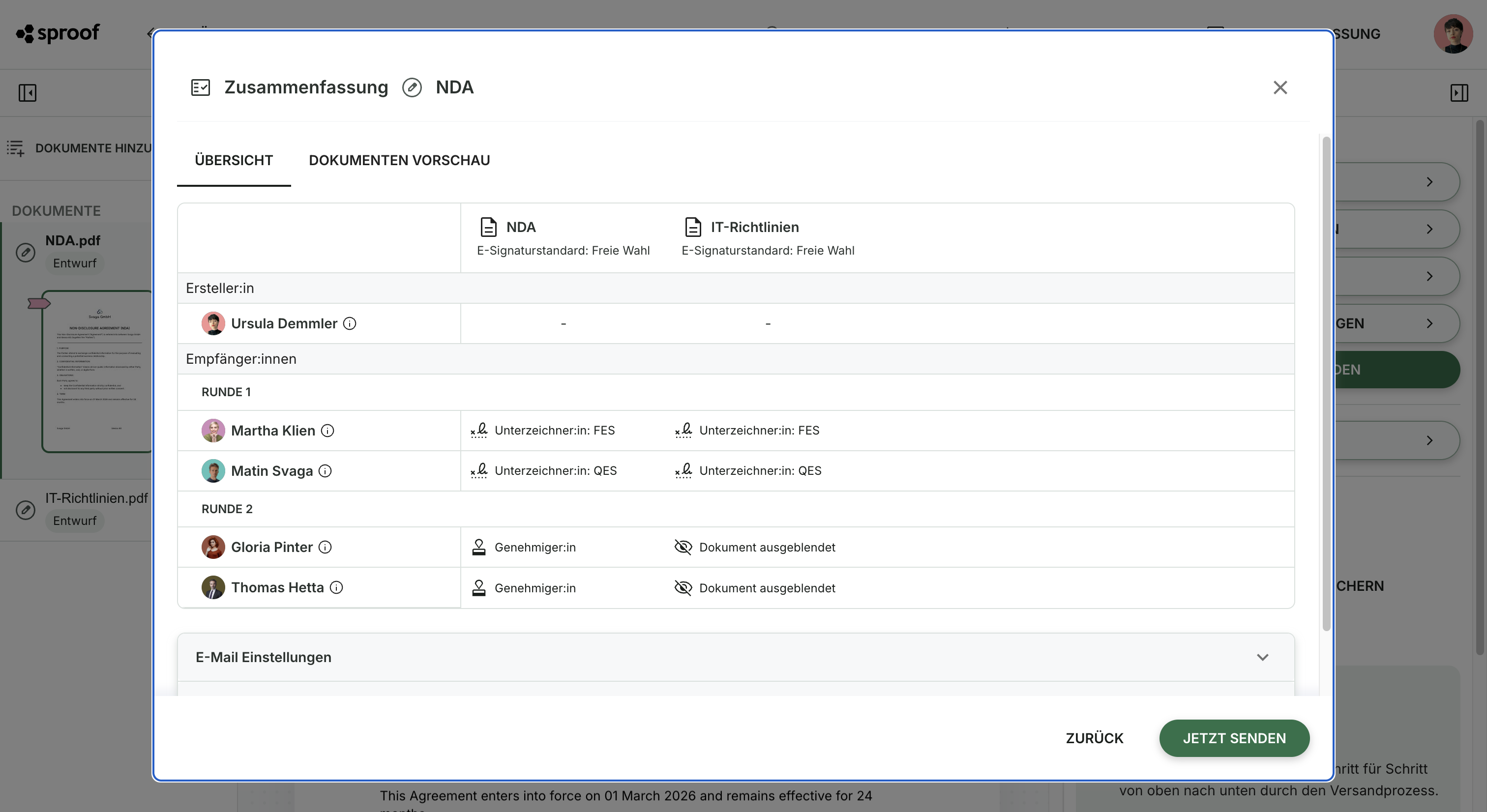Open the NDA page thumbnail preview

pos(97,372)
